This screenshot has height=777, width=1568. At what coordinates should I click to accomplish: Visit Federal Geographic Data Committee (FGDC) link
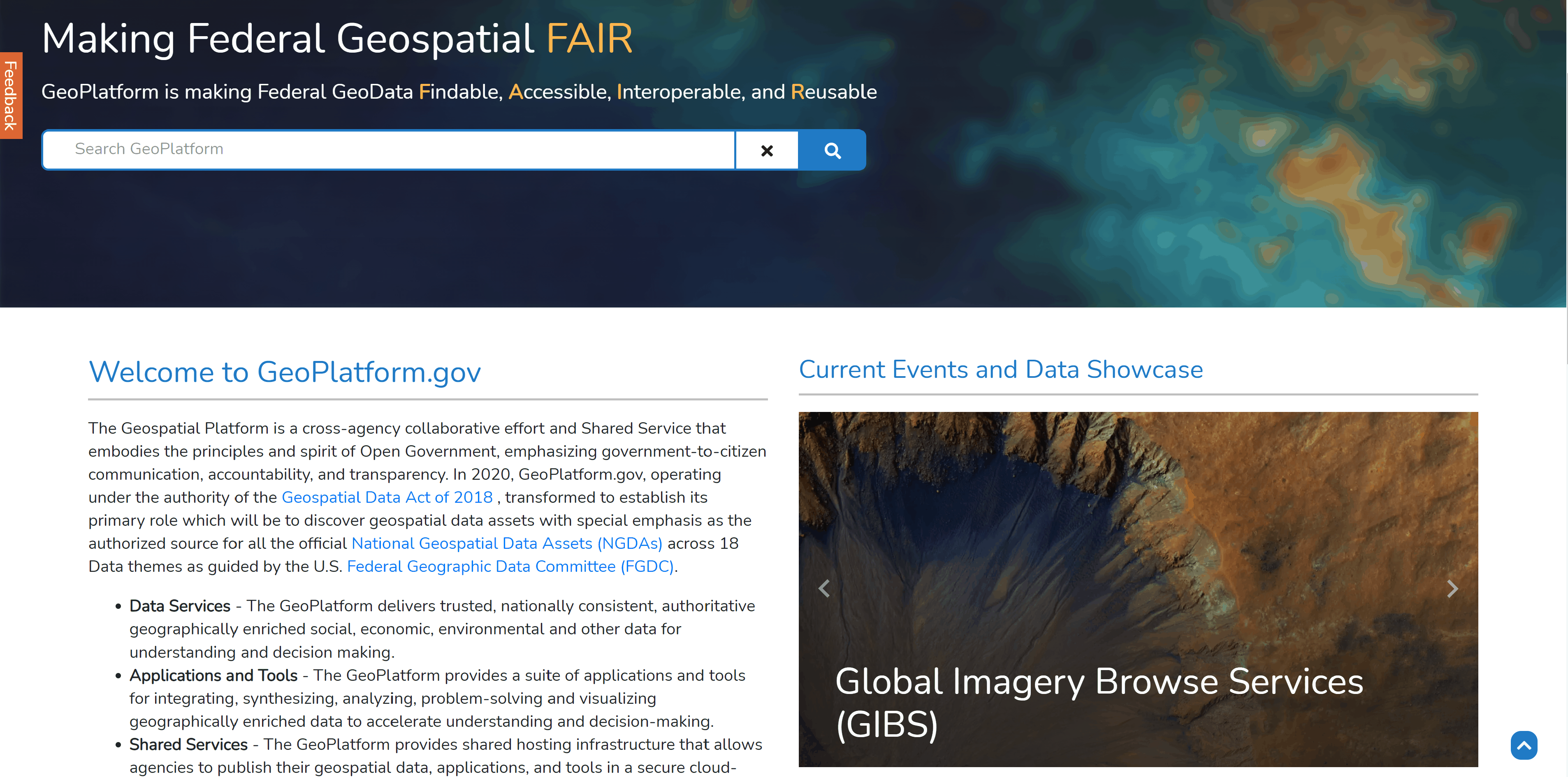click(x=510, y=567)
